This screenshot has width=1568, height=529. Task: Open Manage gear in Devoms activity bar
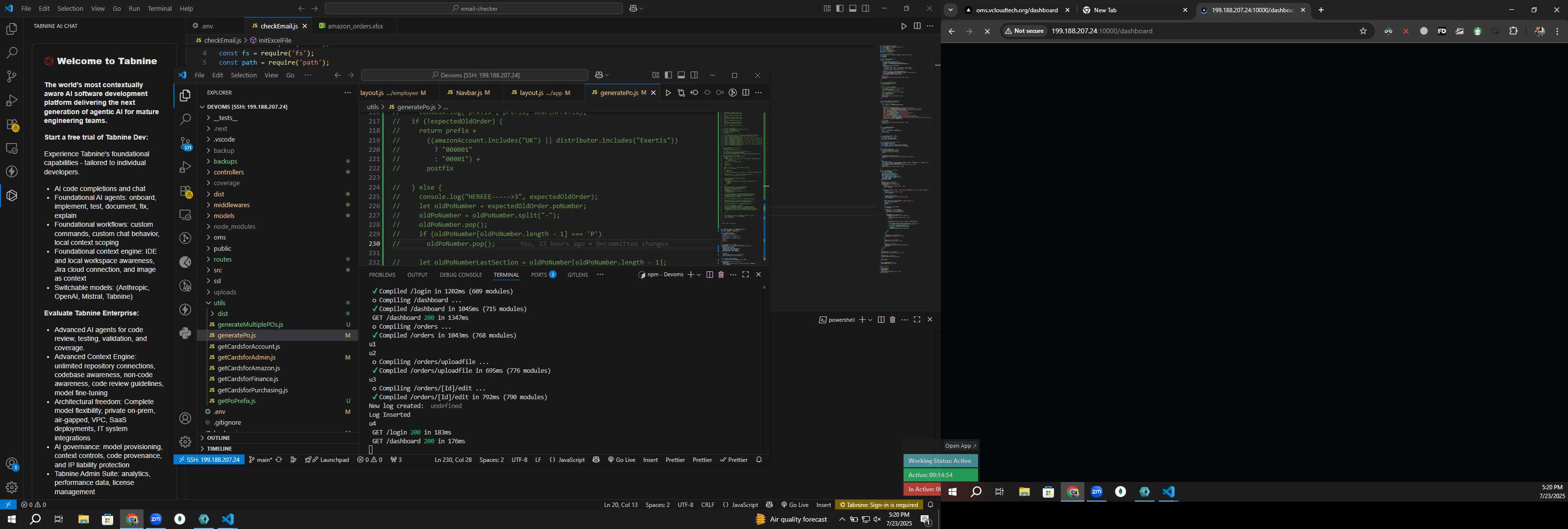[x=185, y=442]
